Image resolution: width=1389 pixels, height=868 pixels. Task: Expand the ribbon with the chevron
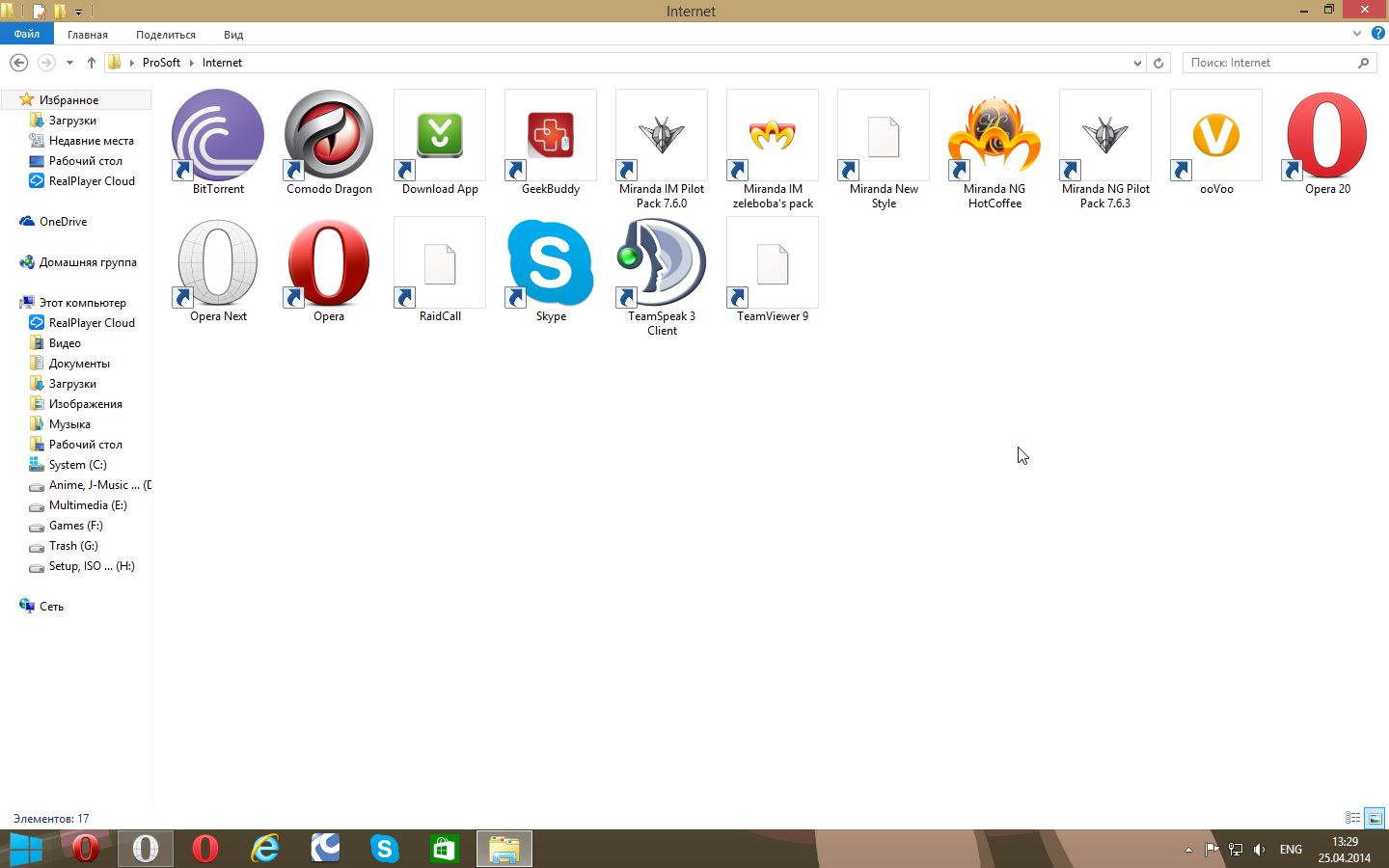1356,33
